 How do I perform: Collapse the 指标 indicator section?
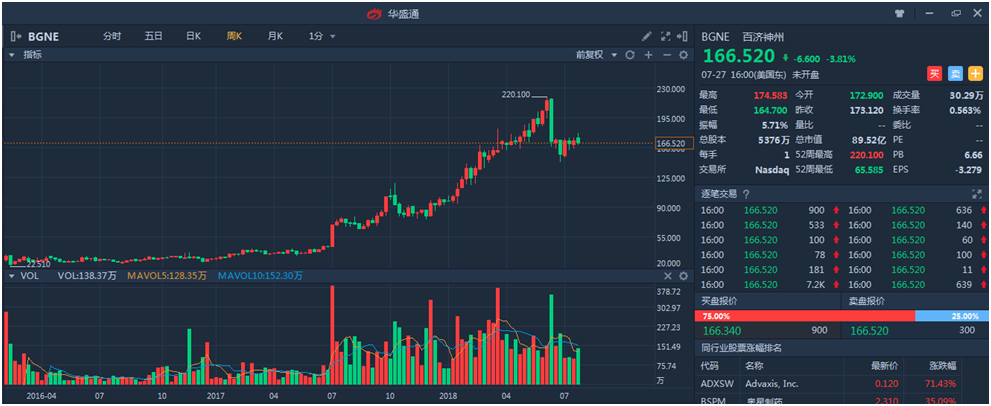pyautogui.click(x=12, y=55)
